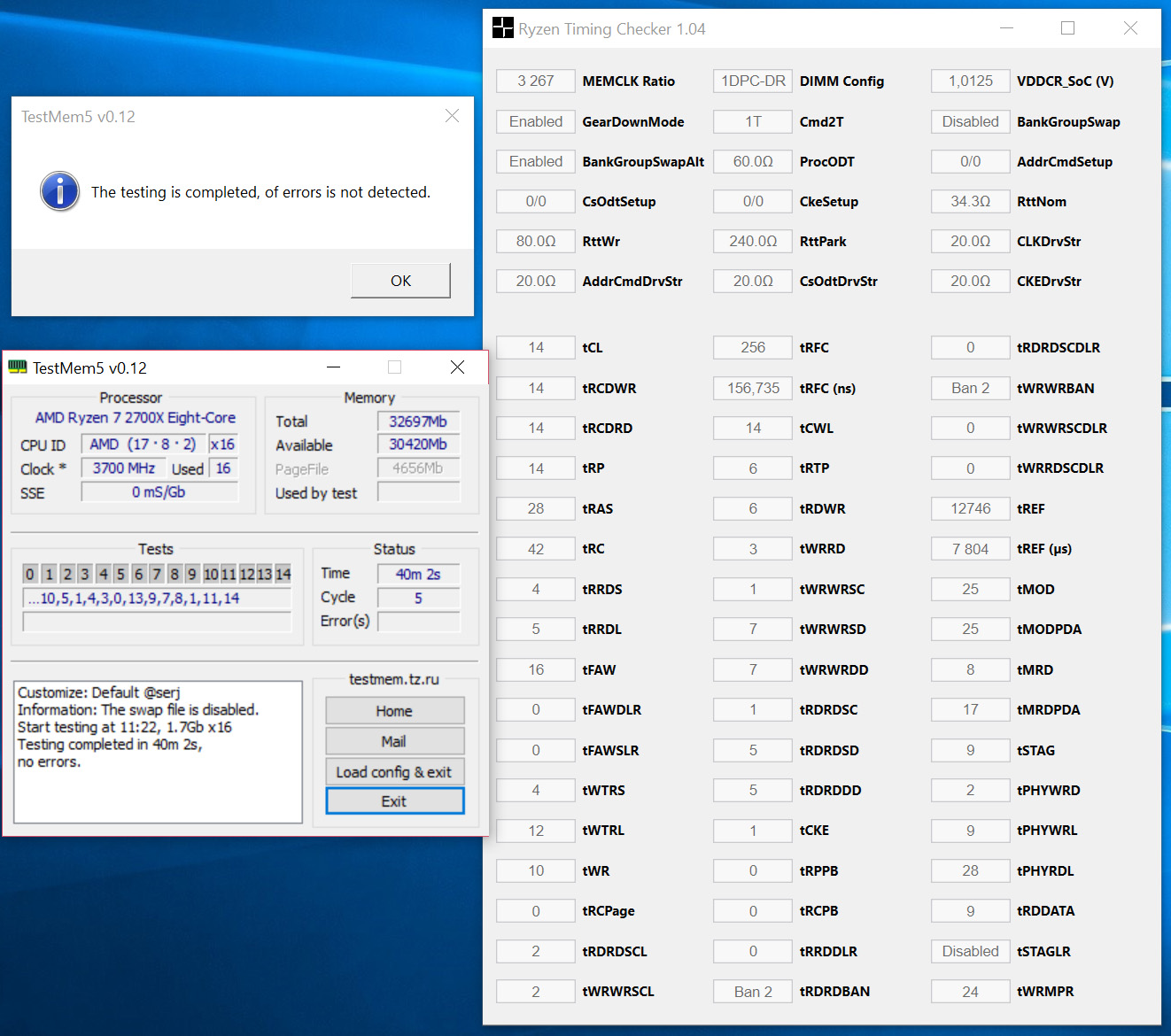Minimize the Ryzen Timing Checker window
Viewport: 1171px width, 1036px height.
[x=1006, y=28]
